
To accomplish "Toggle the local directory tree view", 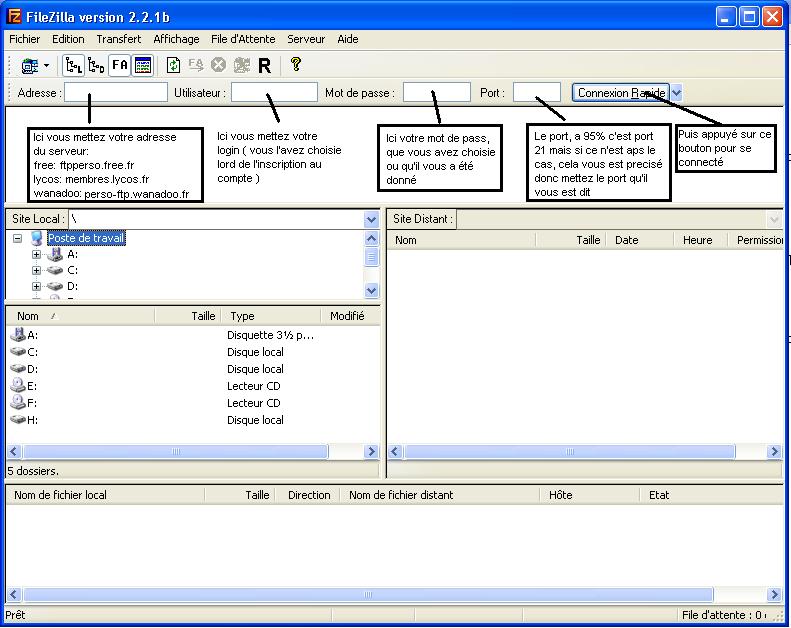I will click(x=74, y=66).
